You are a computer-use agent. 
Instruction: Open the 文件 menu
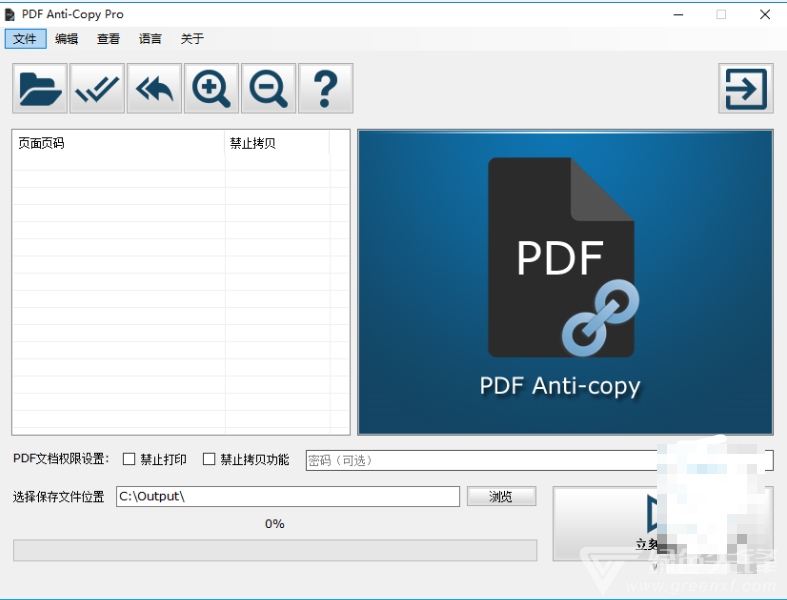[26, 39]
